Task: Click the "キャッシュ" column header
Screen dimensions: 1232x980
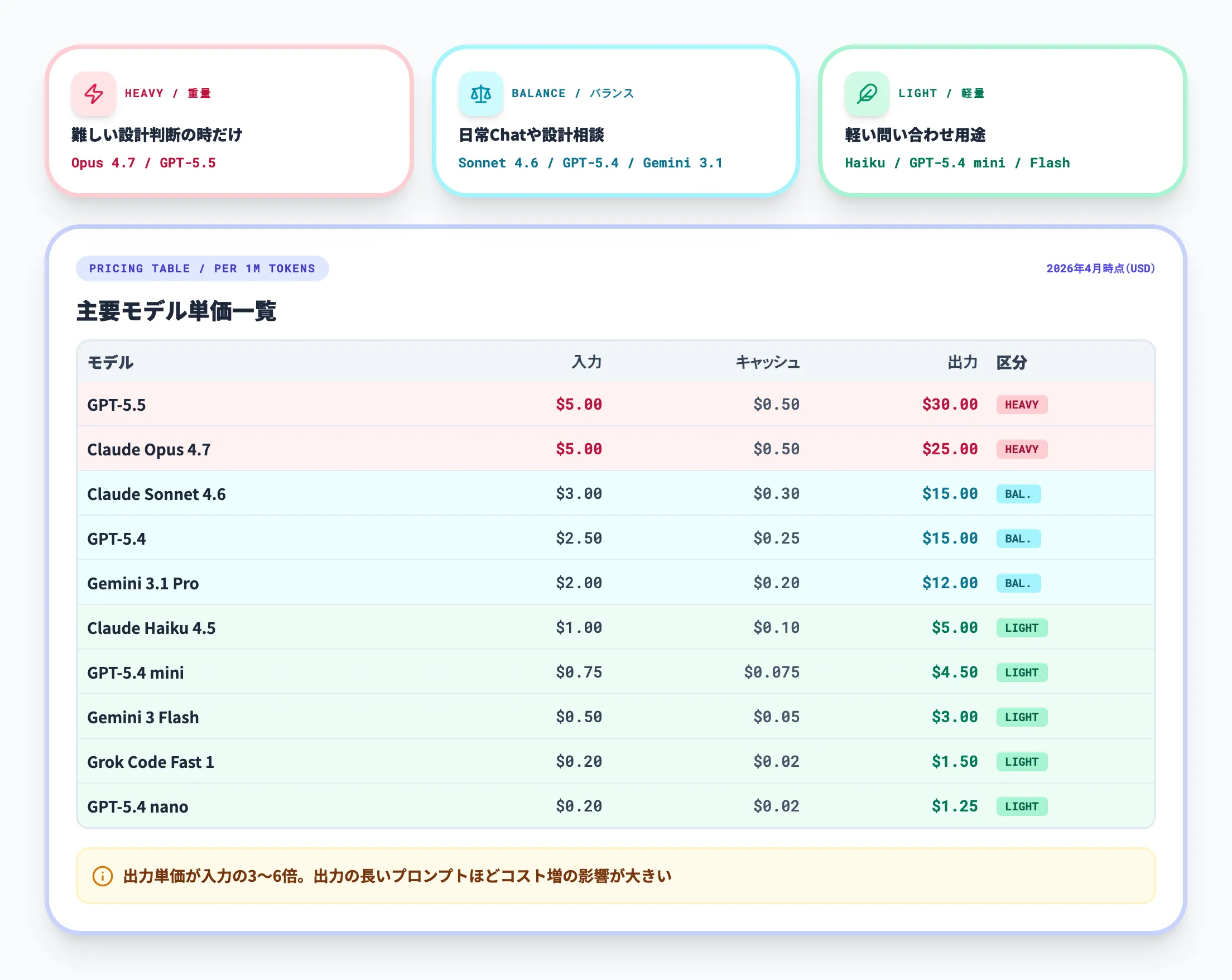Action: [x=767, y=362]
